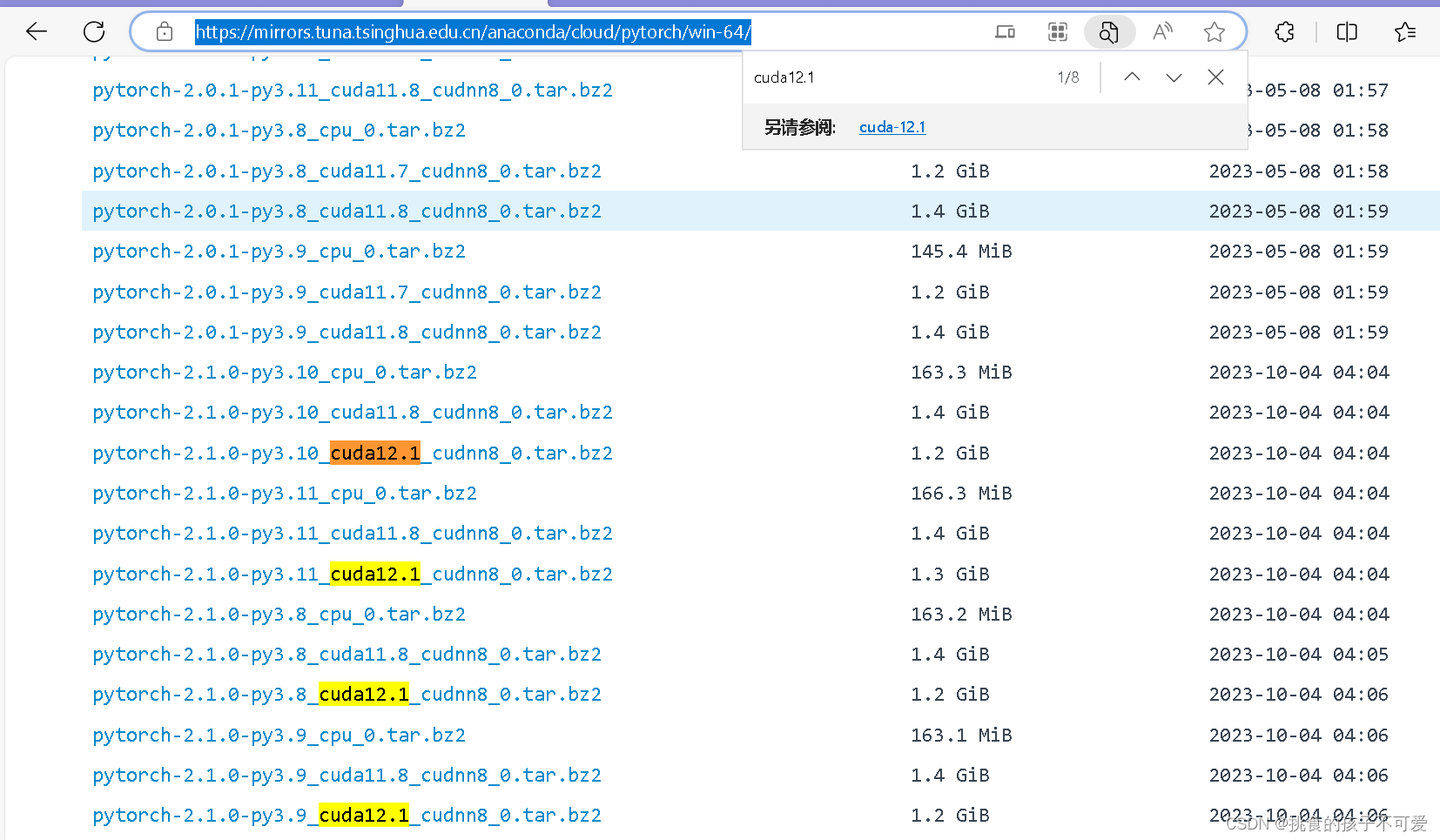
Task: Open pytorch-2.1.0-py3.8_cpu_0.tar.bz2
Action: pyautogui.click(x=279, y=615)
